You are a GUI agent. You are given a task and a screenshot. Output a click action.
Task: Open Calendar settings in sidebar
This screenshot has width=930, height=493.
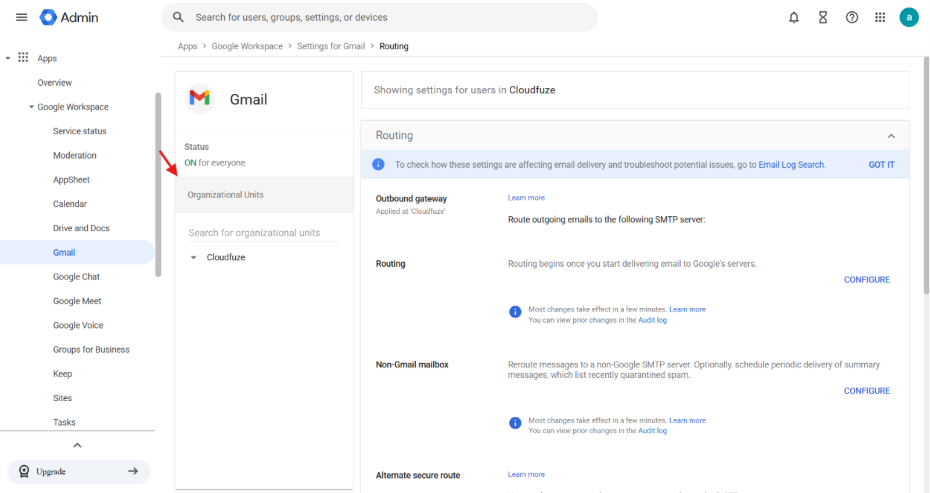(x=69, y=204)
